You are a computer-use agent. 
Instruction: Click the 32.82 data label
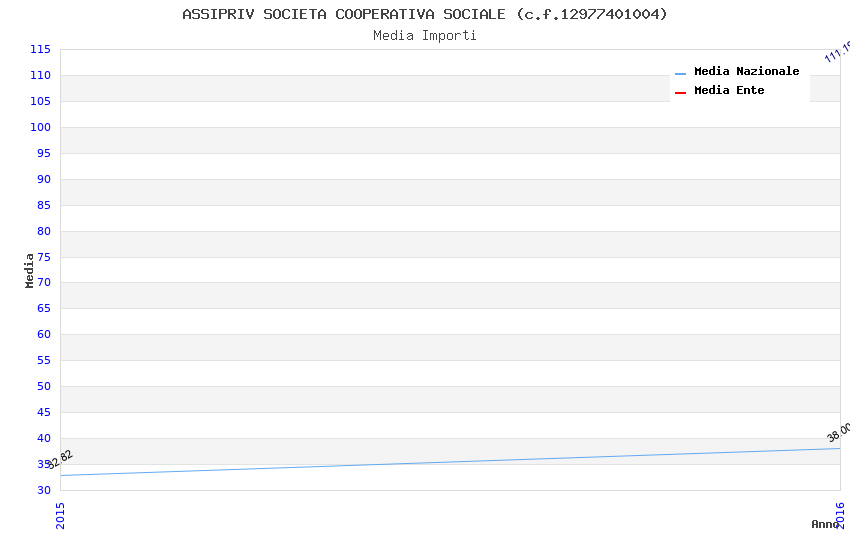click(59, 460)
